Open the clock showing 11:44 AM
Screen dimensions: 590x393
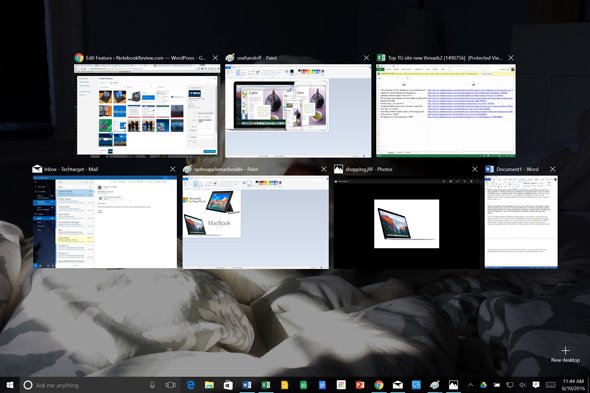tap(573, 385)
